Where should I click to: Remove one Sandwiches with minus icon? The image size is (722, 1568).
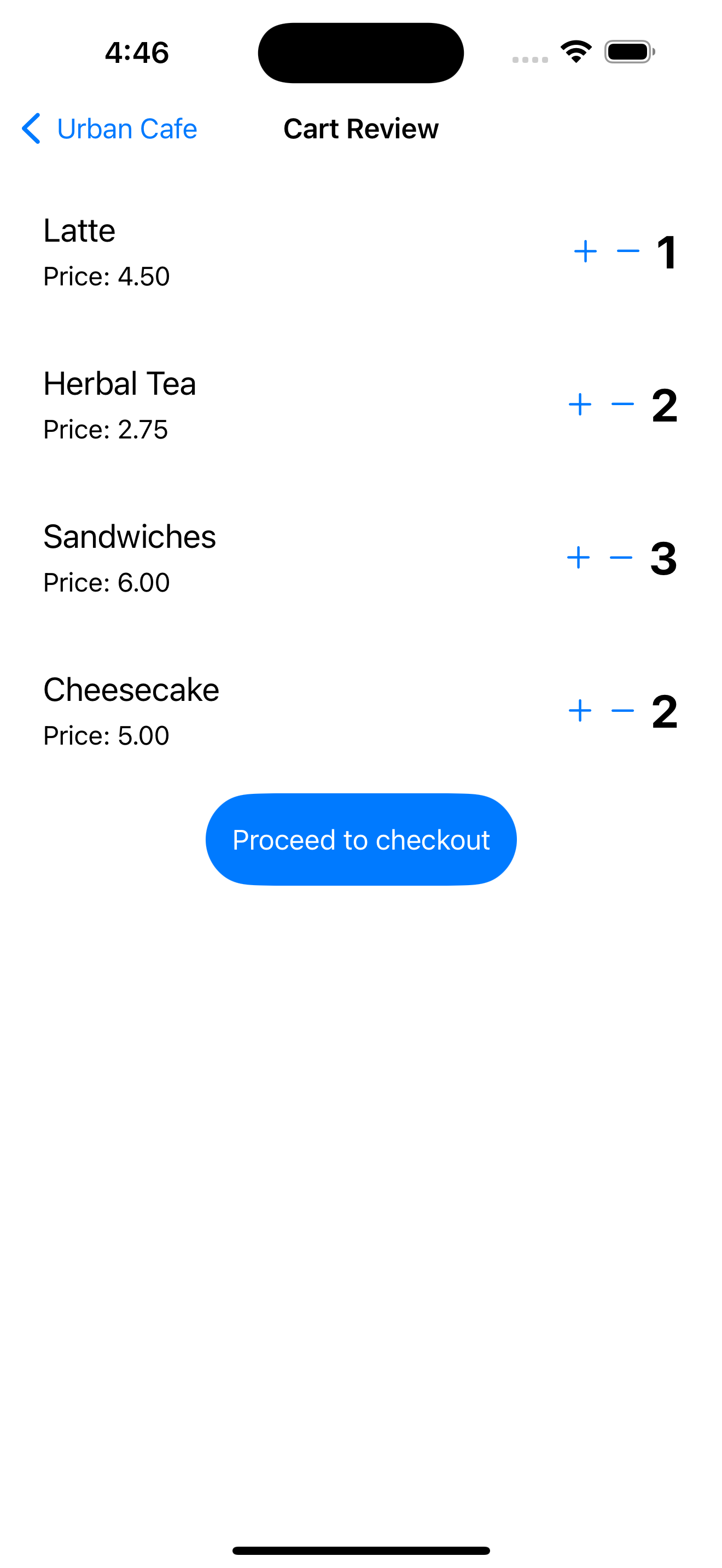[x=620, y=558]
